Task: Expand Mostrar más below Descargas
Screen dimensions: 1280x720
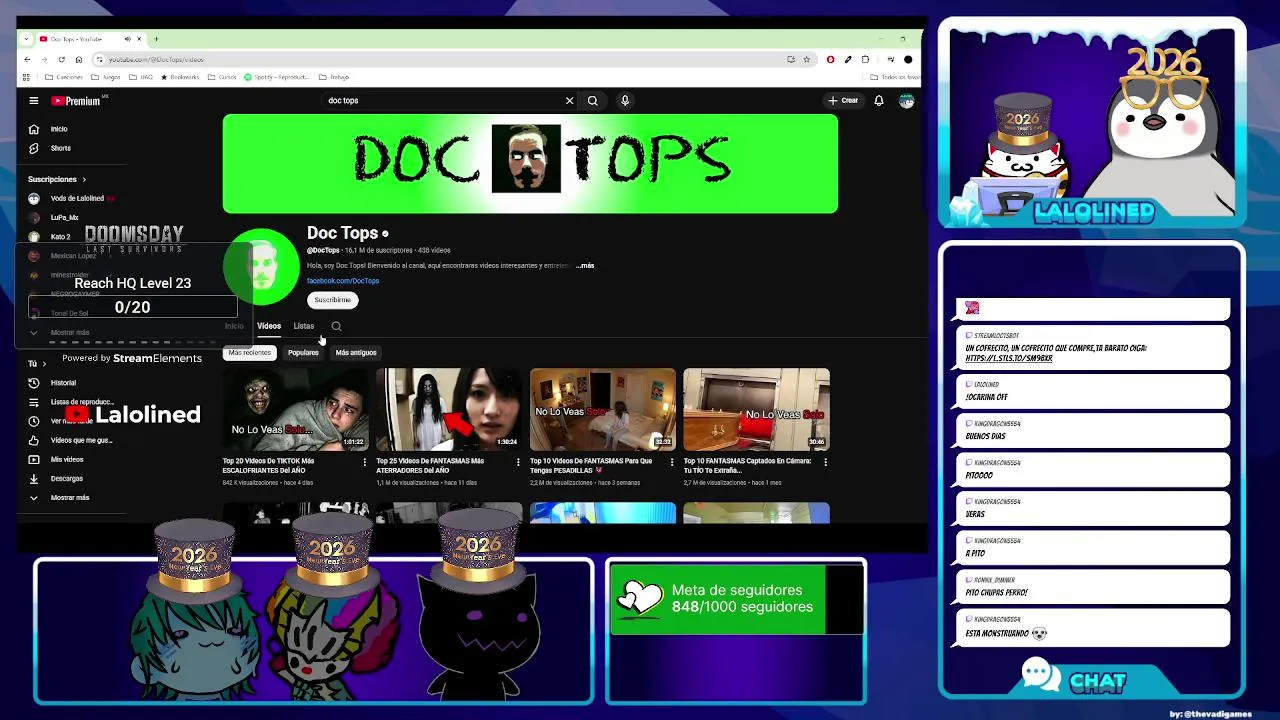Action: tap(61, 497)
